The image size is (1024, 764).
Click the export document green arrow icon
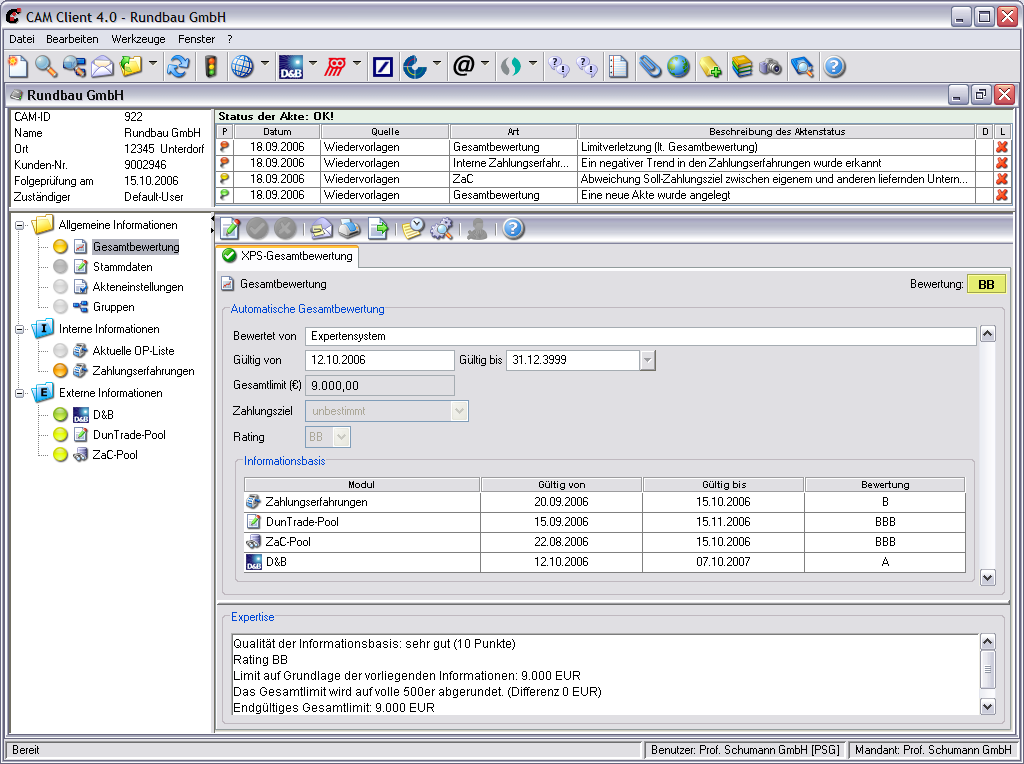(x=378, y=229)
